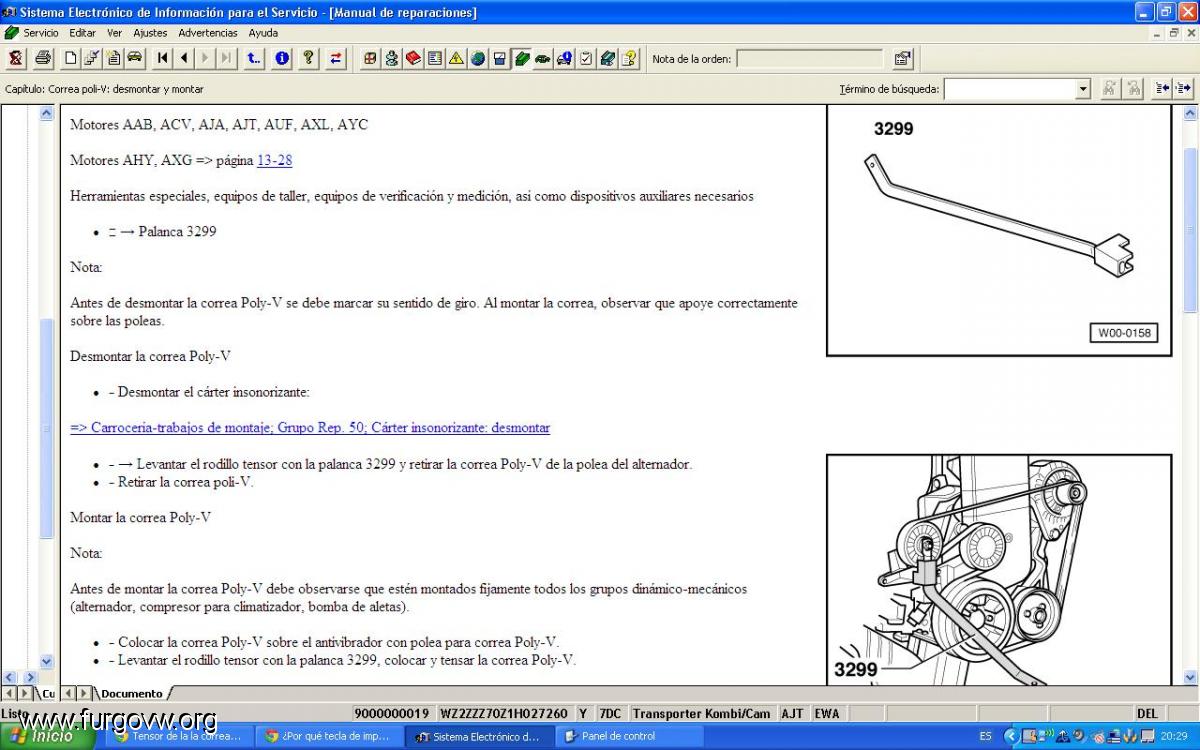Click the red book toolbar icon
The height and width of the screenshot is (750, 1200).
(413, 58)
